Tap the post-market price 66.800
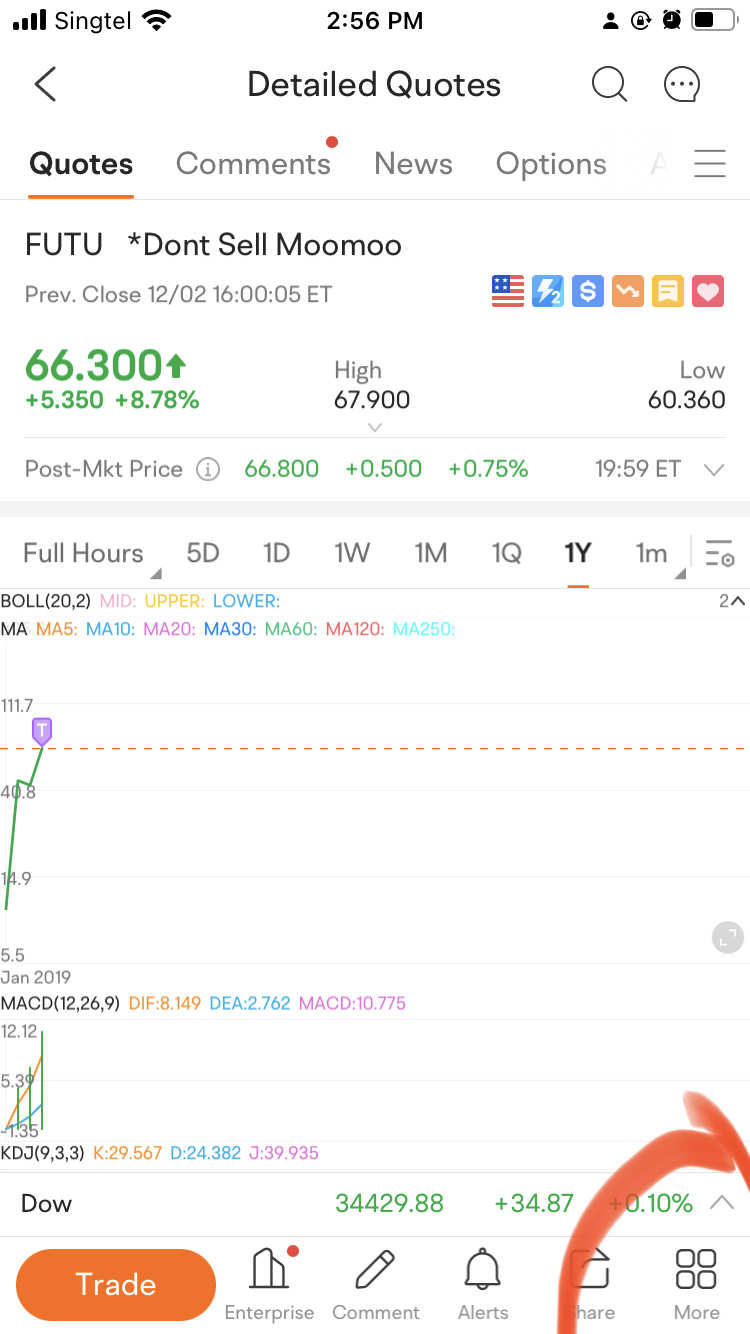This screenshot has width=750, height=1334. coord(282,469)
